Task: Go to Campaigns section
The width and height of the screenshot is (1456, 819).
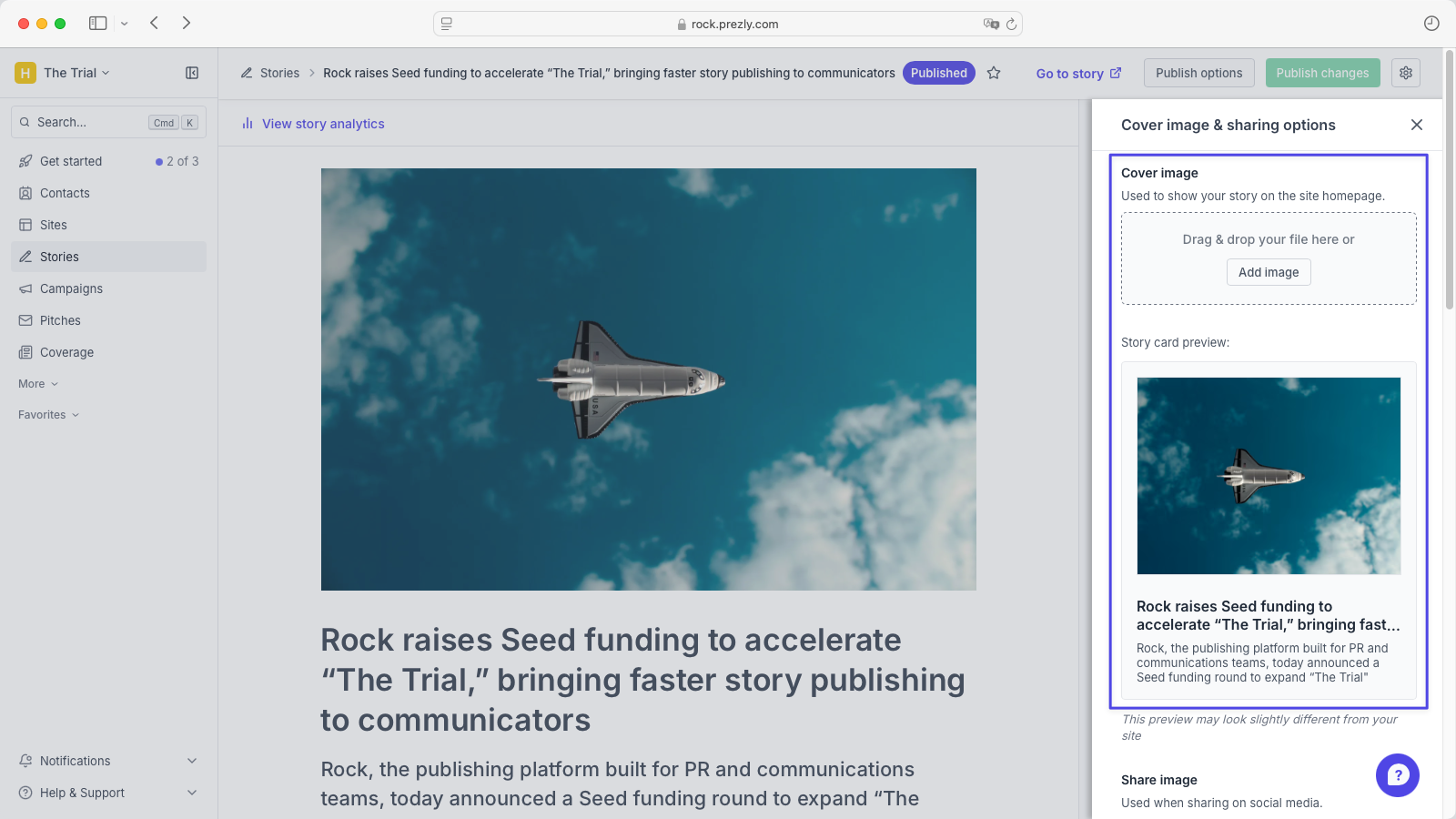Action: (x=71, y=288)
